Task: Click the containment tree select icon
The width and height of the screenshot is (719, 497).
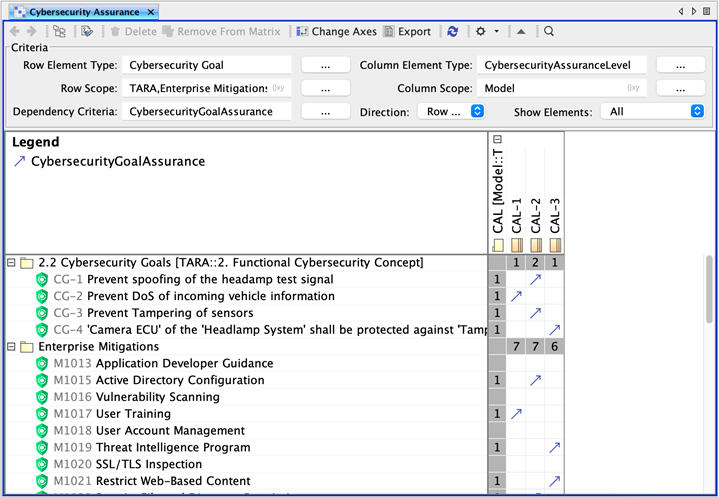Action: pos(59,31)
